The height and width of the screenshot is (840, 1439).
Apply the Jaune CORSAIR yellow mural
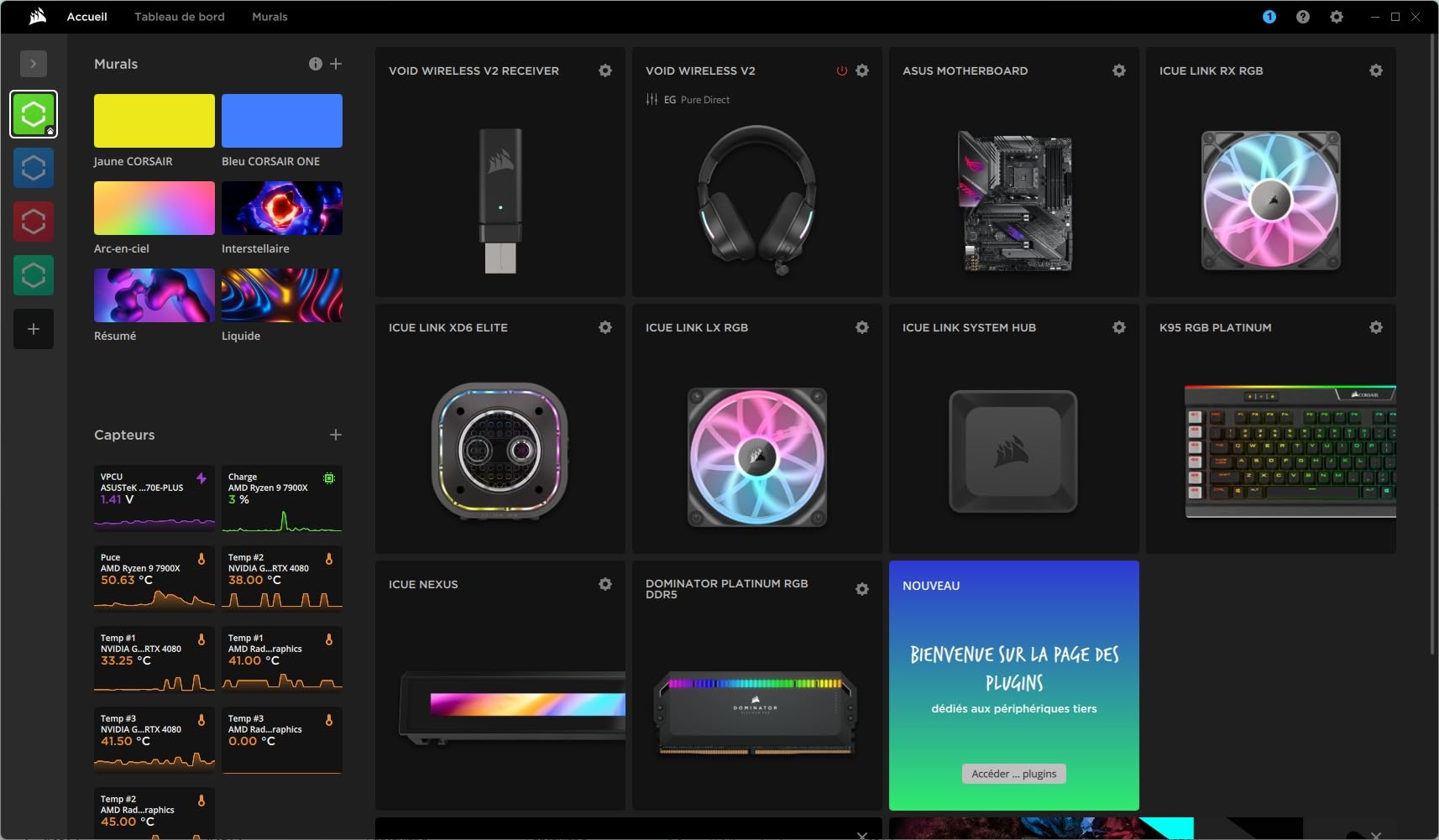click(154, 121)
